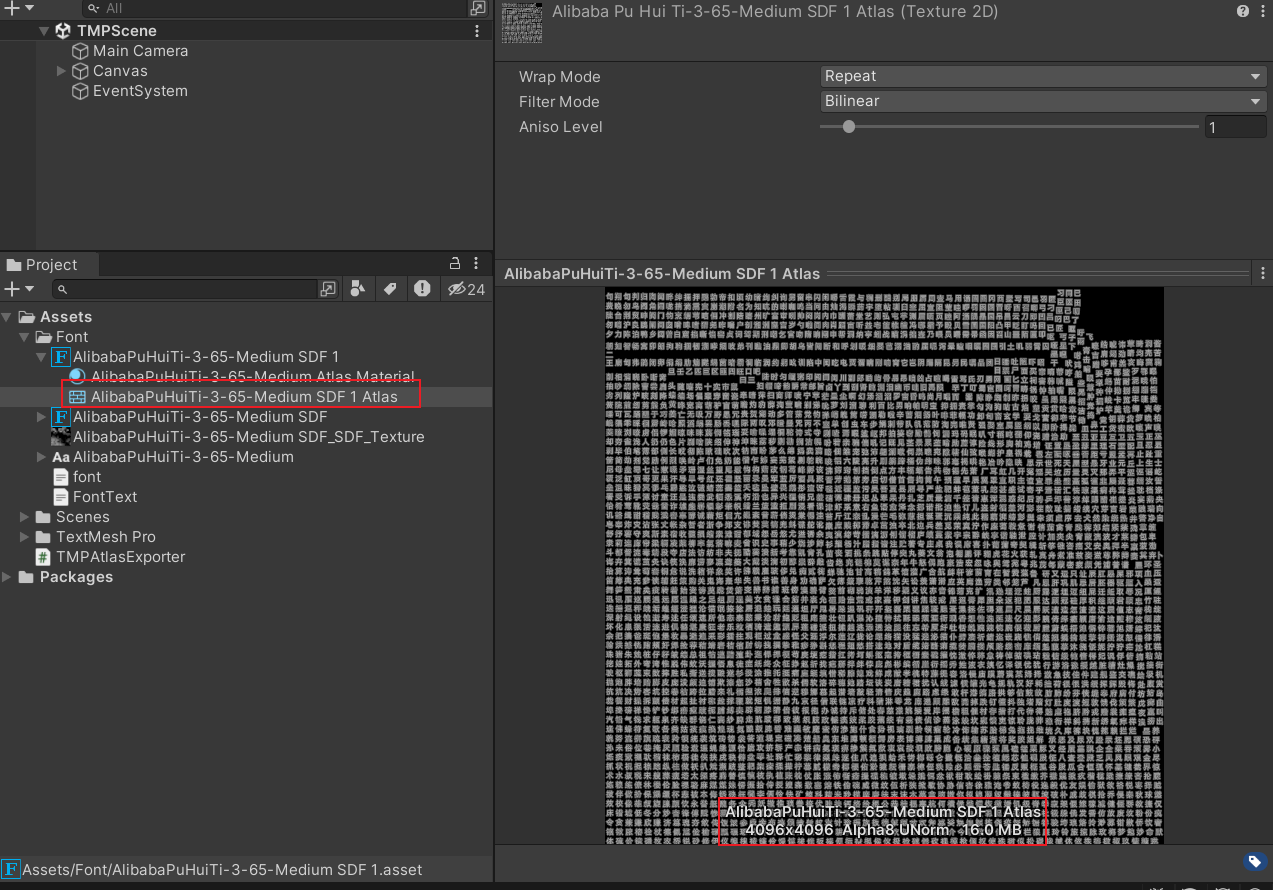Click the Aniso Level value field

point(1235,127)
